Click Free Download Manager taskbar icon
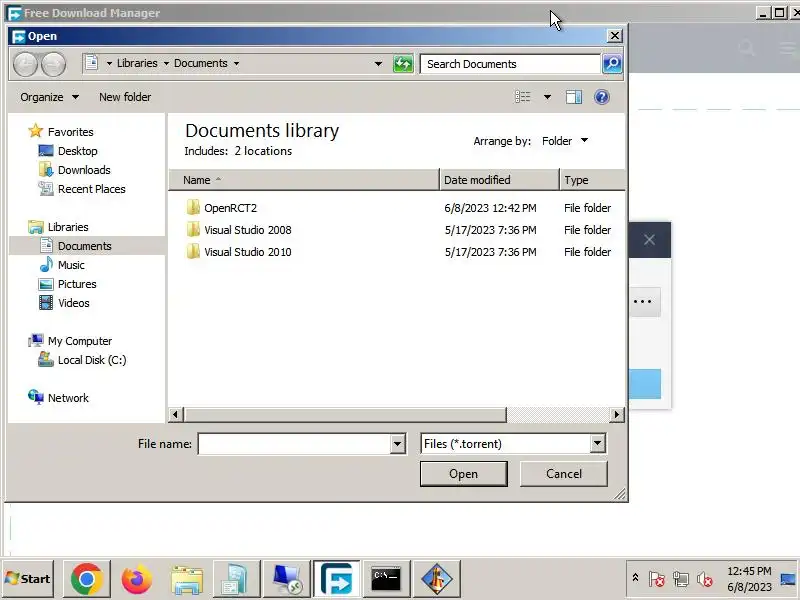 (337, 579)
